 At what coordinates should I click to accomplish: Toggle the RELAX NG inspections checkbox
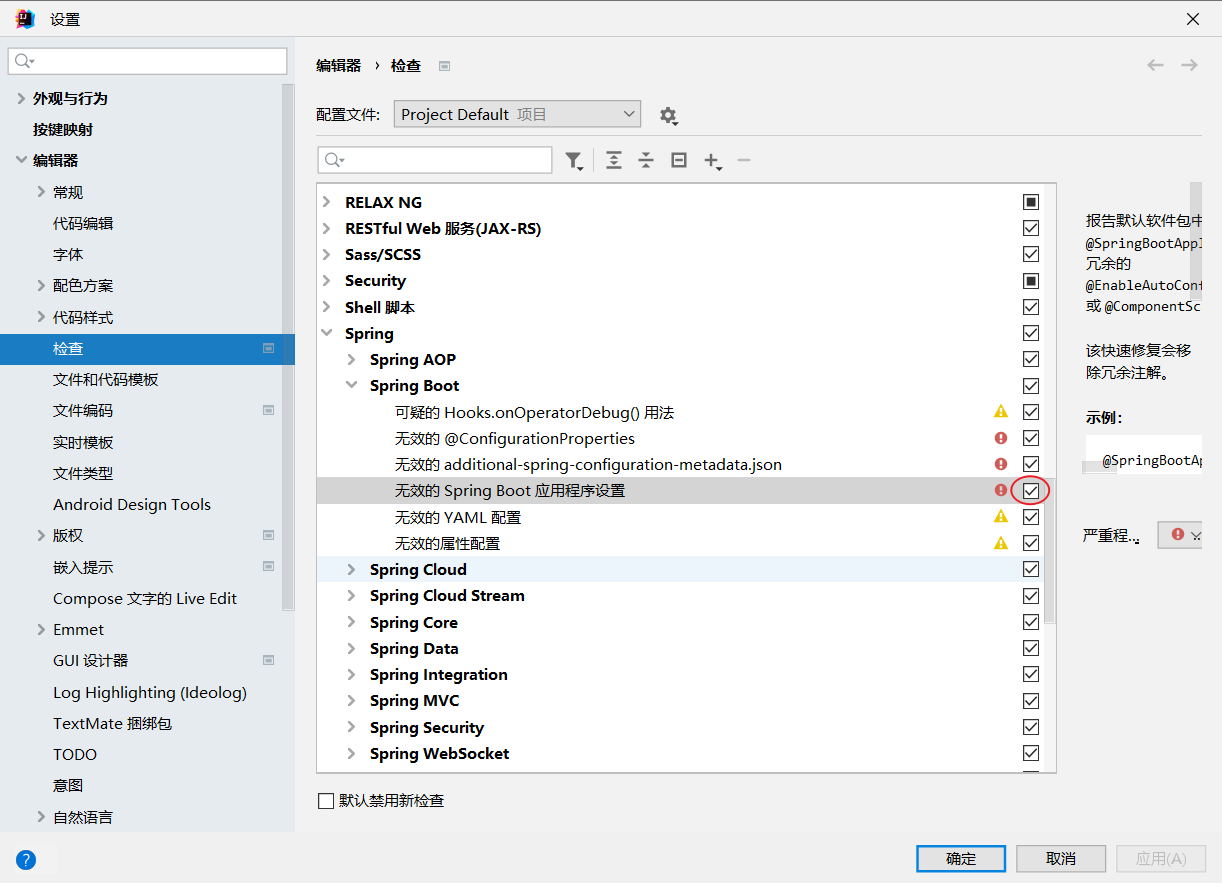point(1031,202)
